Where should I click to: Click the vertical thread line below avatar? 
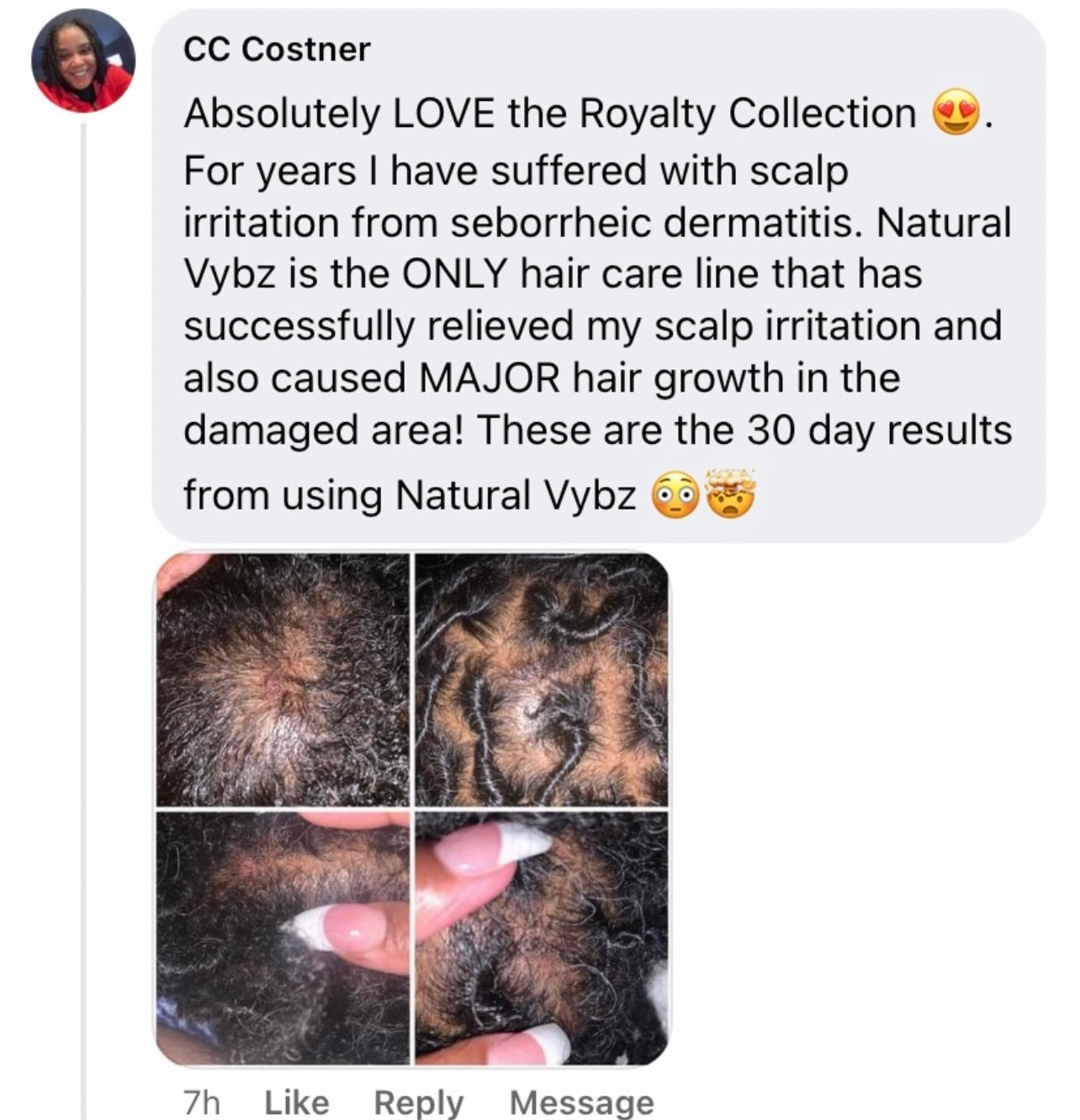pyautogui.click(x=83, y=622)
